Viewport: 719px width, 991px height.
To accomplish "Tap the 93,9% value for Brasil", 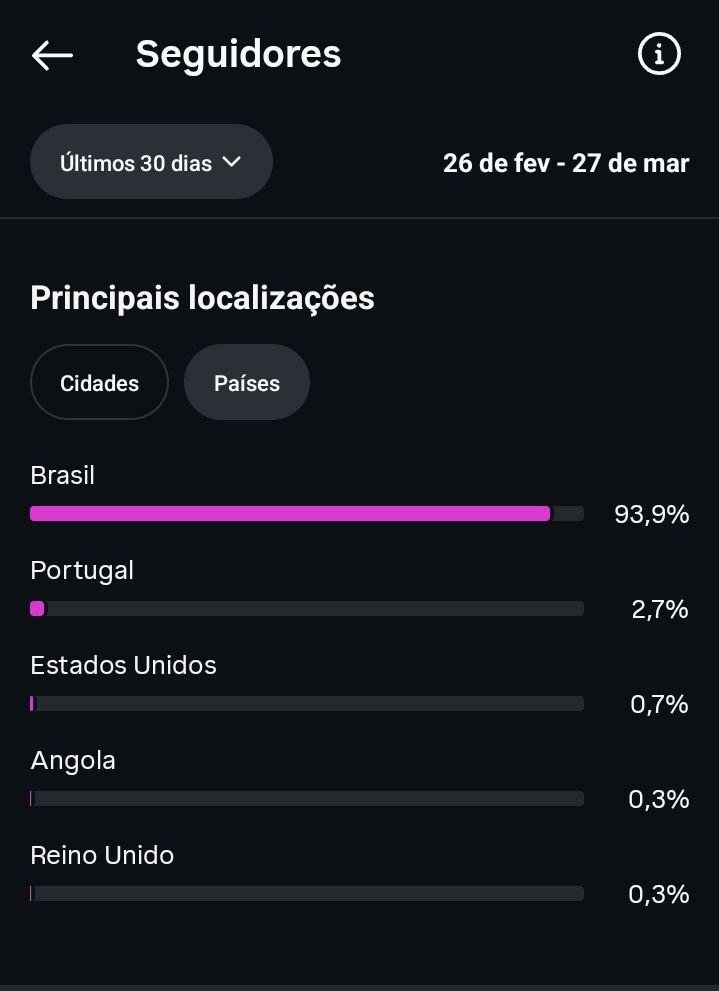I will point(651,515).
